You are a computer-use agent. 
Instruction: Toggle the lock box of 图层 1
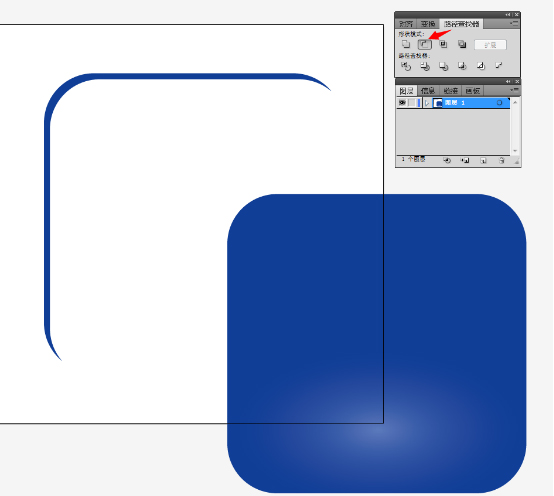pyautogui.click(x=412, y=103)
